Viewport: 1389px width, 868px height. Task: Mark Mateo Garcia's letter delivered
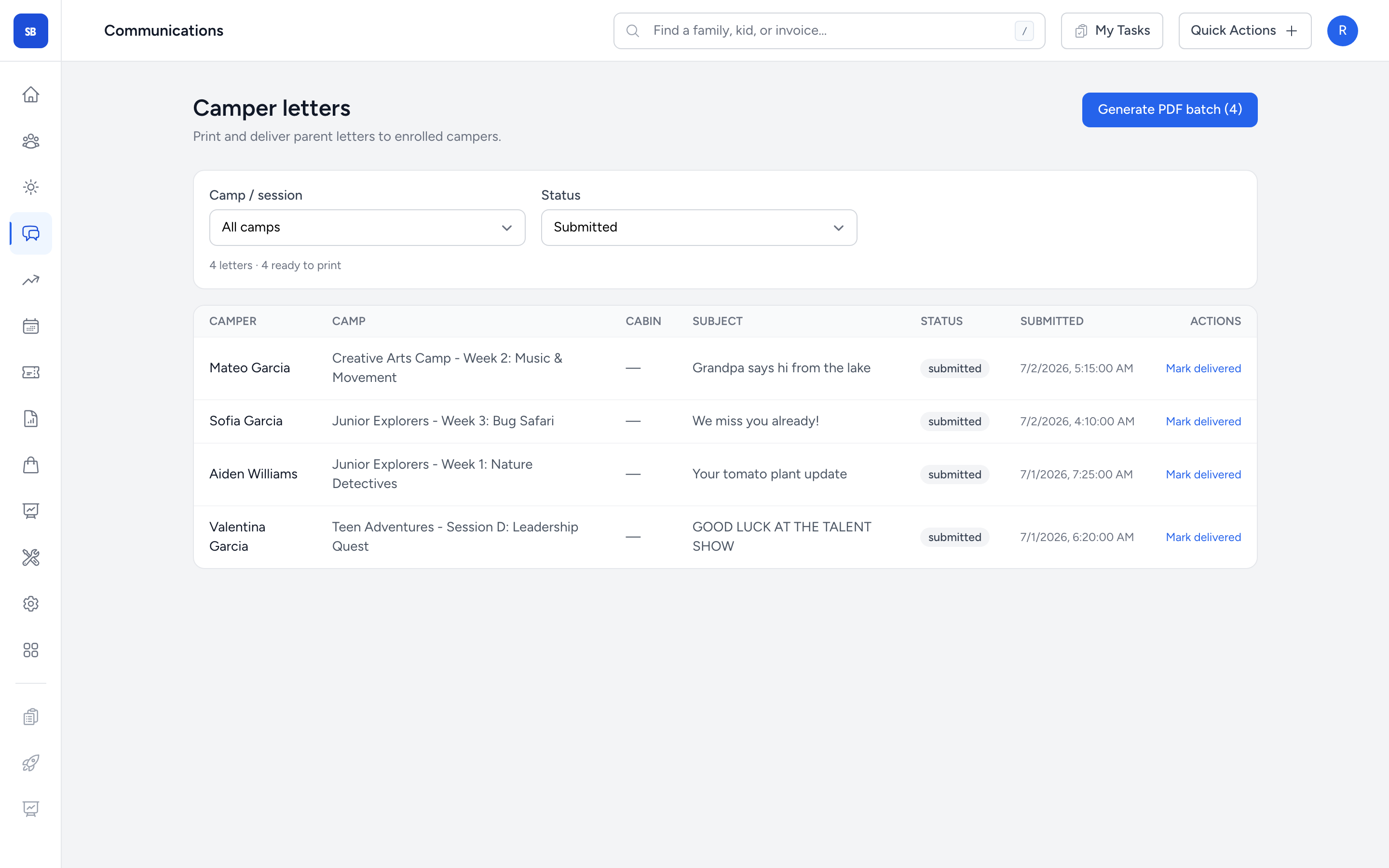pyautogui.click(x=1203, y=368)
